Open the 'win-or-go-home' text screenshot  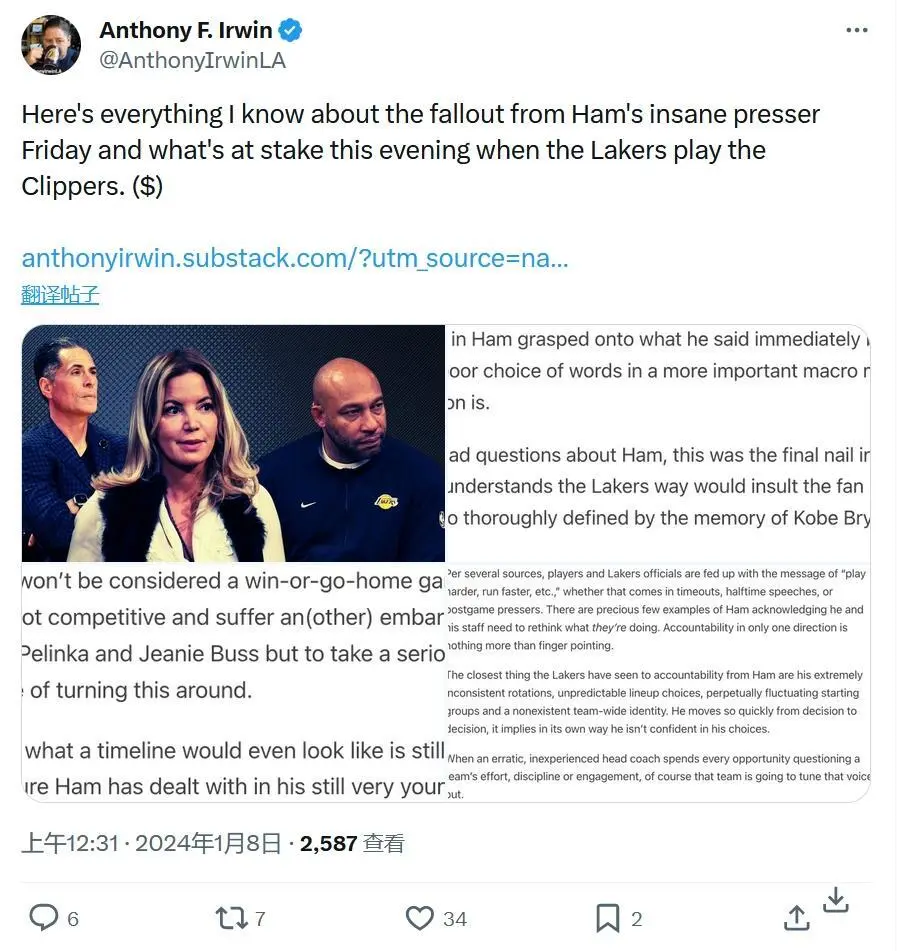coord(233,683)
